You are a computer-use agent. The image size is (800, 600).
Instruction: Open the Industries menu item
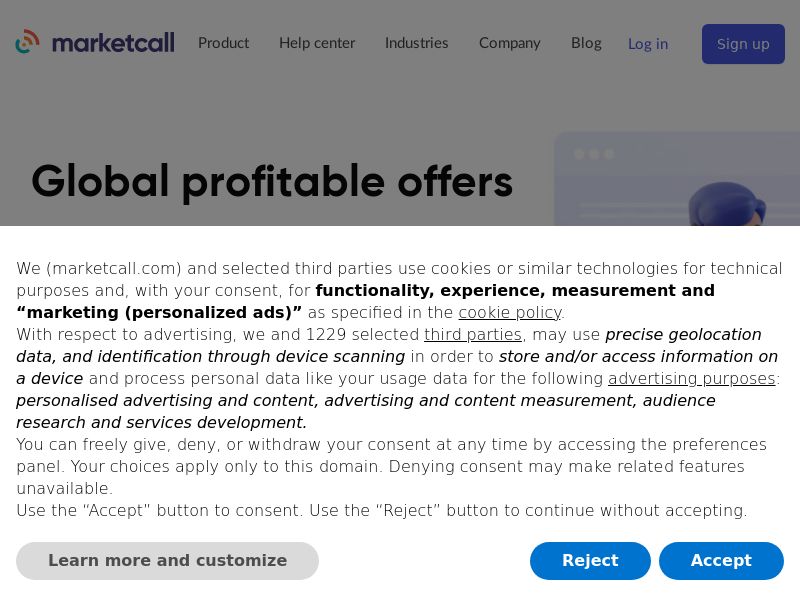[416, 43]
